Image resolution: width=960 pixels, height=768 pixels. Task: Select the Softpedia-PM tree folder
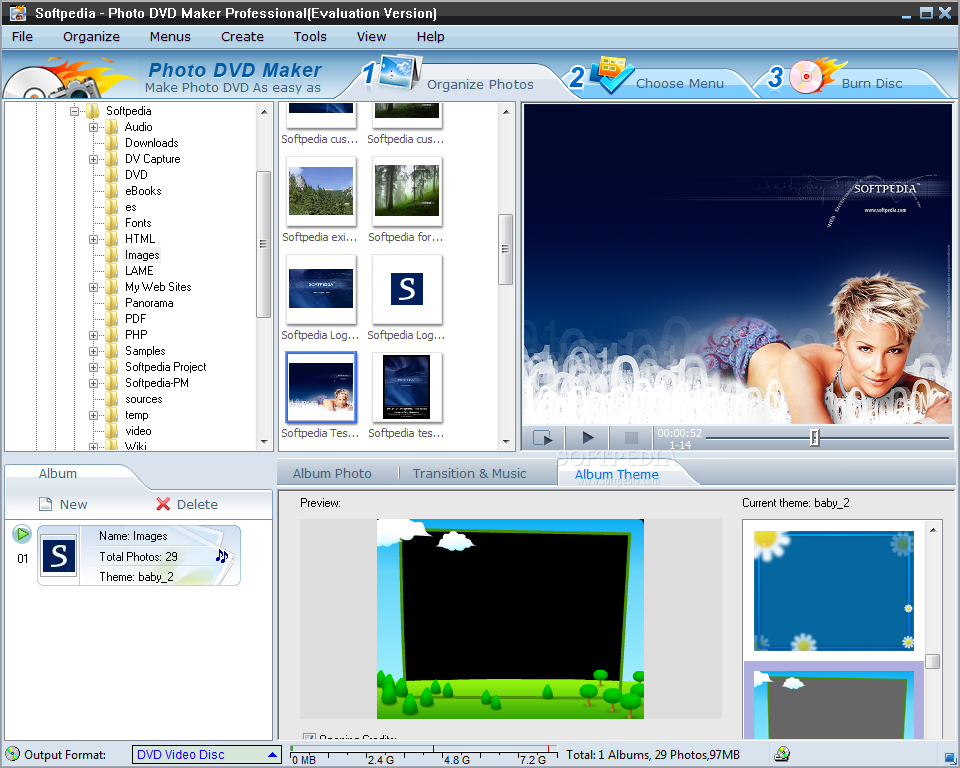coord(157,383)
